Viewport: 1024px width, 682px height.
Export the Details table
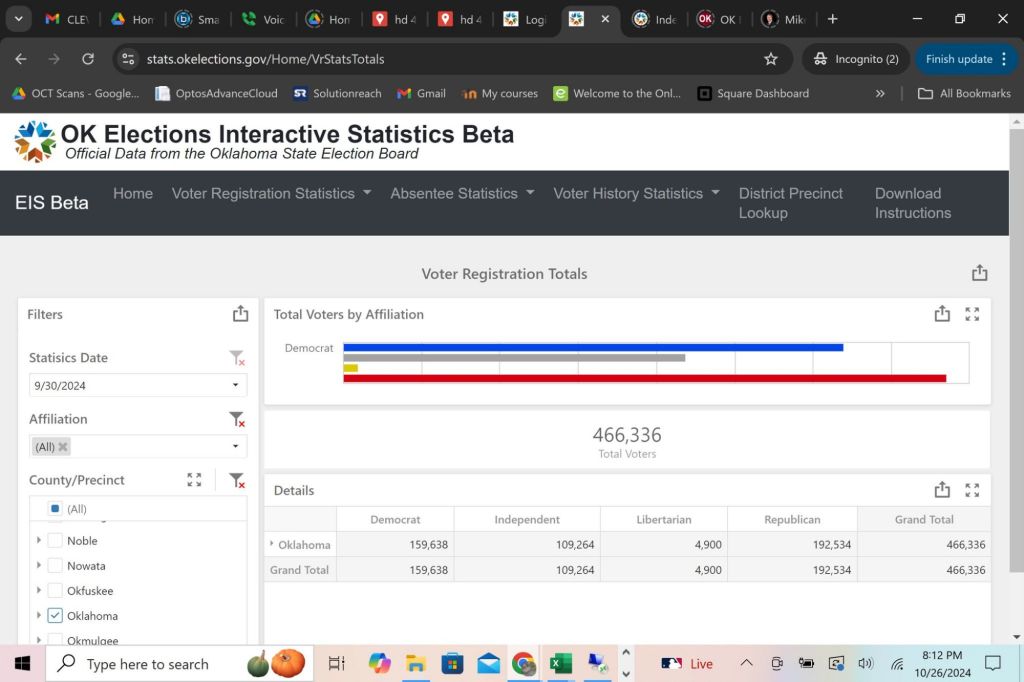pyautogui.click(x=942, y=490)
